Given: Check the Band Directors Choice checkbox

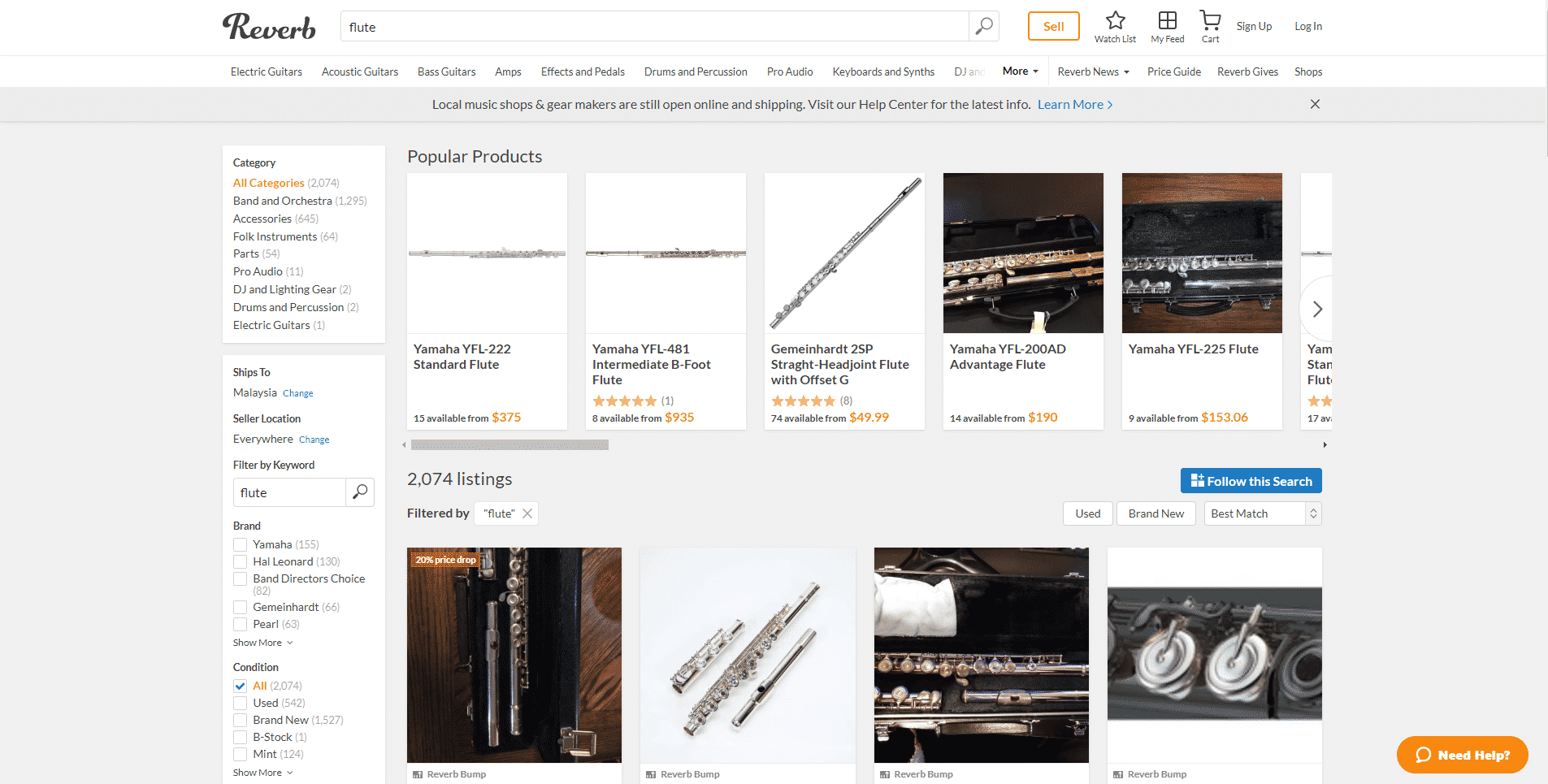Looking at the screenshot, I should coord(240,578).
